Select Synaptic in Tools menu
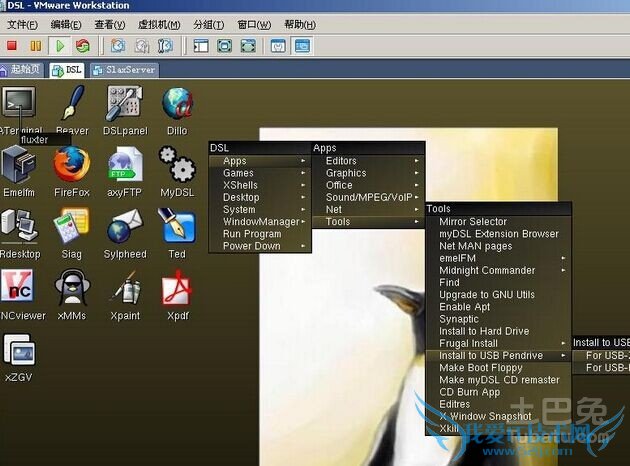630x466 pixels. (459, 319)
